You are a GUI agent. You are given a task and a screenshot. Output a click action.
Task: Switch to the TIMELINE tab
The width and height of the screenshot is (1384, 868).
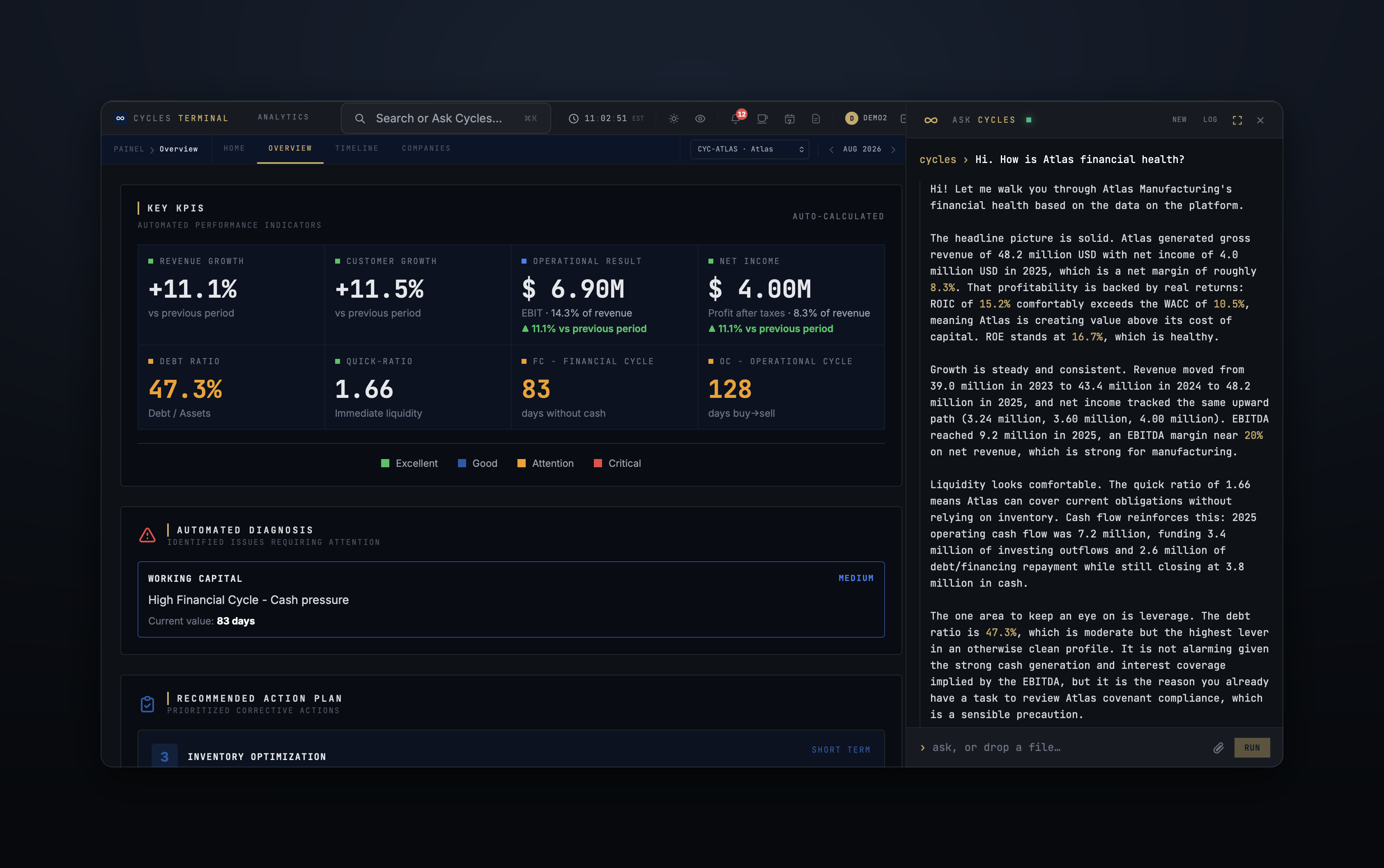point(356,148)
